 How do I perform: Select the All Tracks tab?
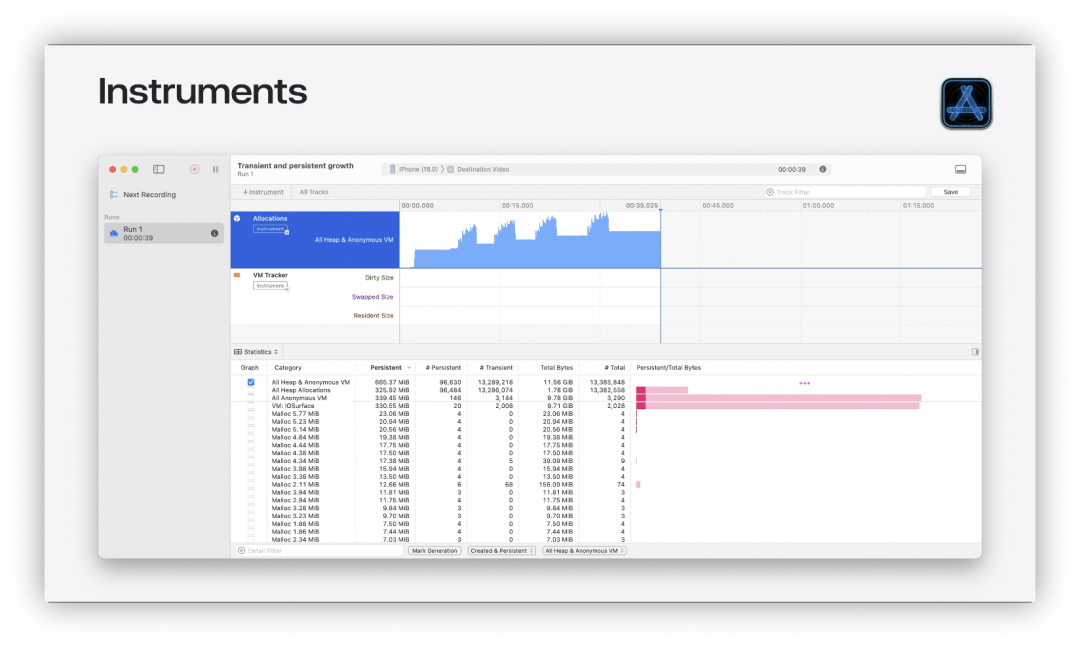point(314,192)
